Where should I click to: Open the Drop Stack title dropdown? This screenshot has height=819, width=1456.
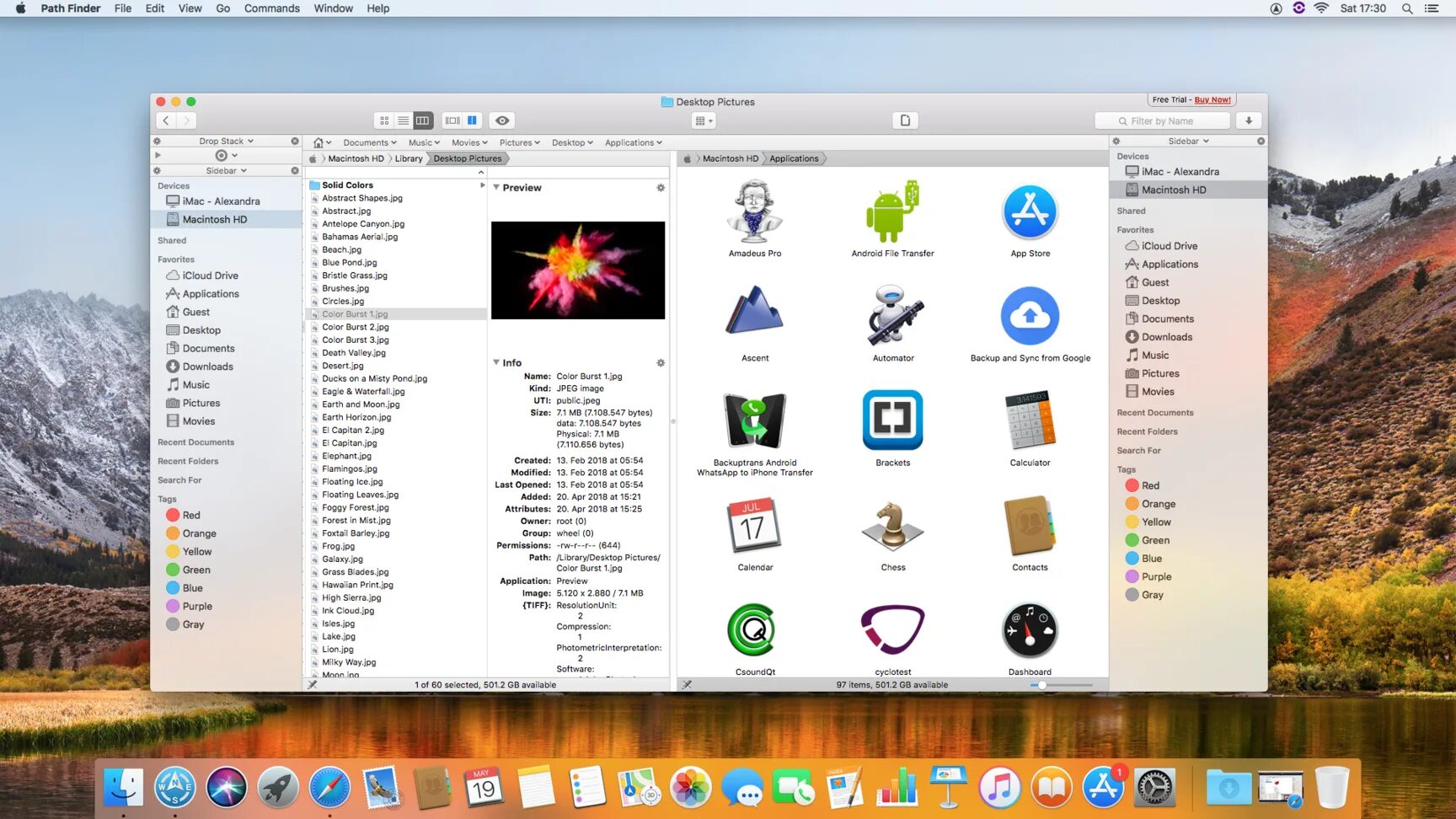point(226,142)
